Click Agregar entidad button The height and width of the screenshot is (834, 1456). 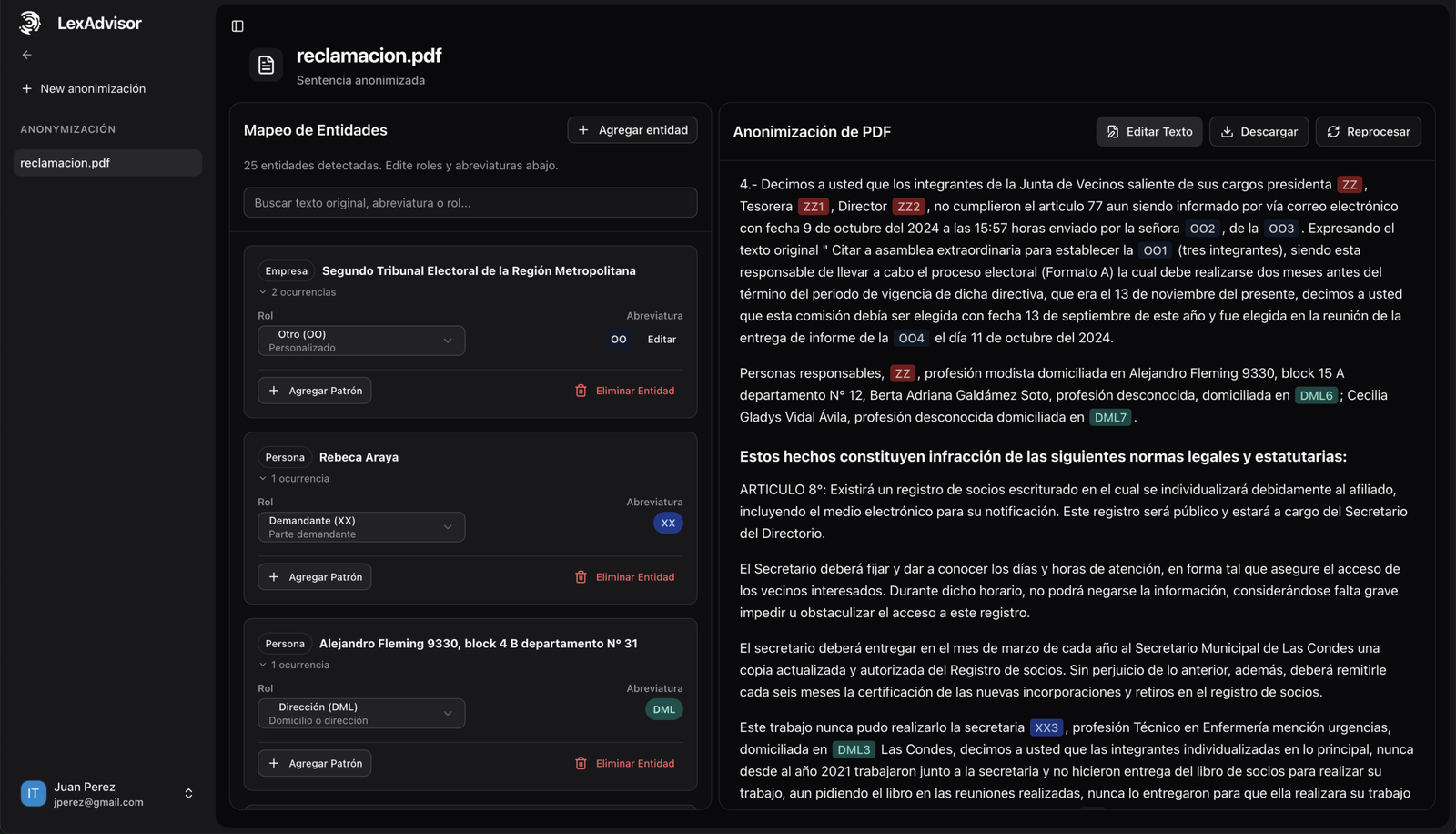(x=632, y=130)
